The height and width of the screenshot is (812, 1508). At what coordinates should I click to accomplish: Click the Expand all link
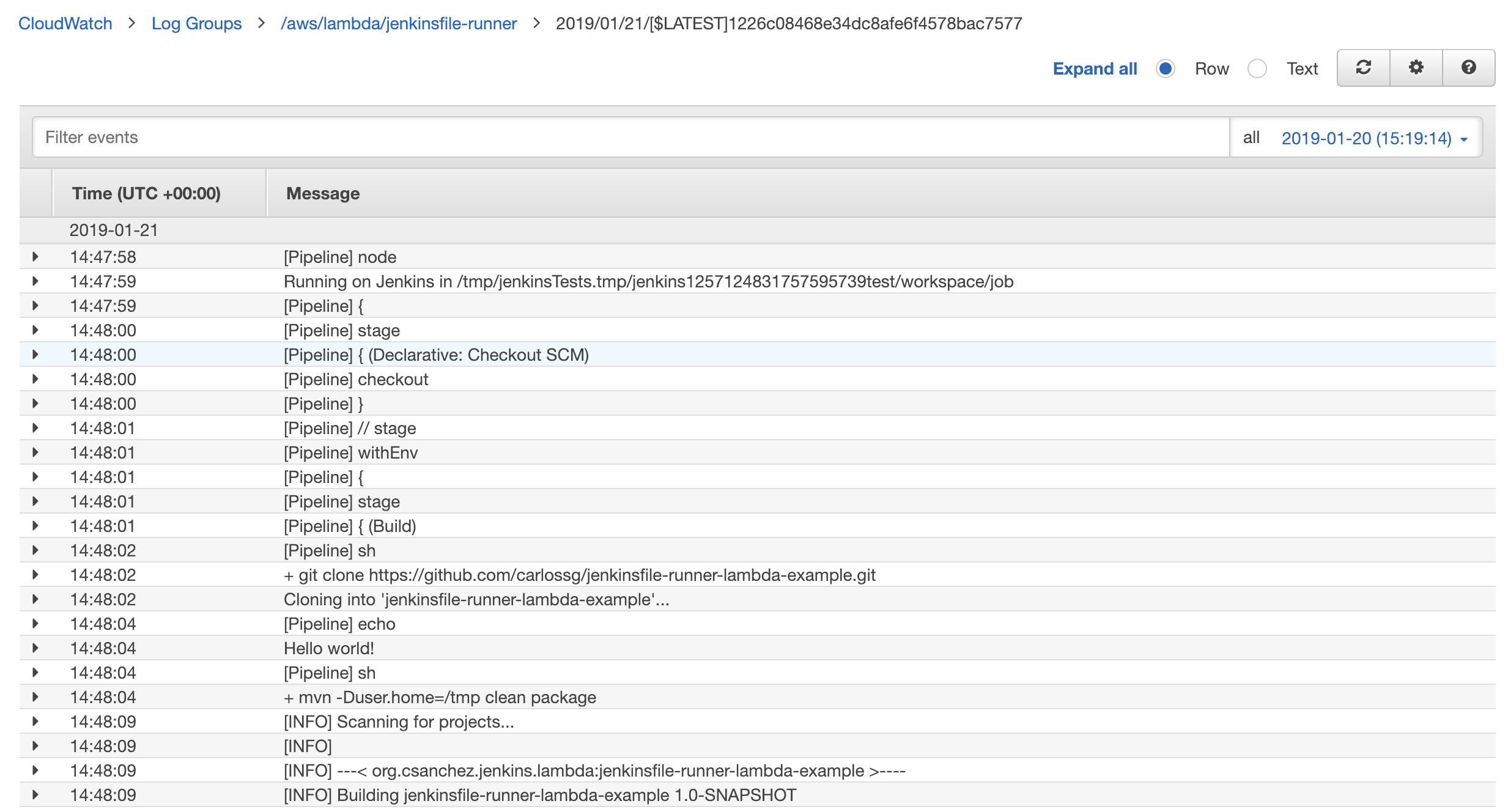1095,68
